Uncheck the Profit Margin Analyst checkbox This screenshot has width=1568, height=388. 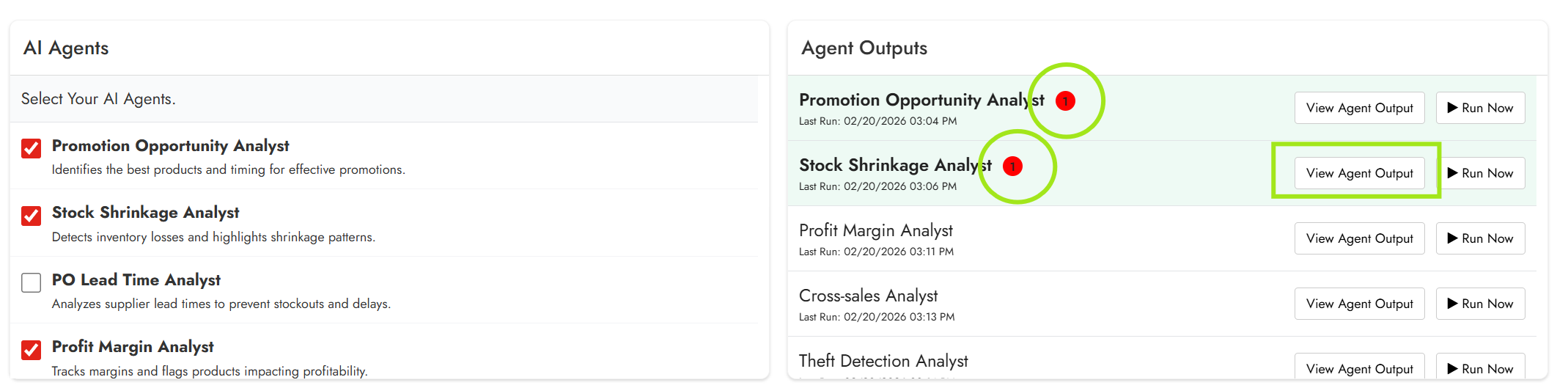click(32, 350)
